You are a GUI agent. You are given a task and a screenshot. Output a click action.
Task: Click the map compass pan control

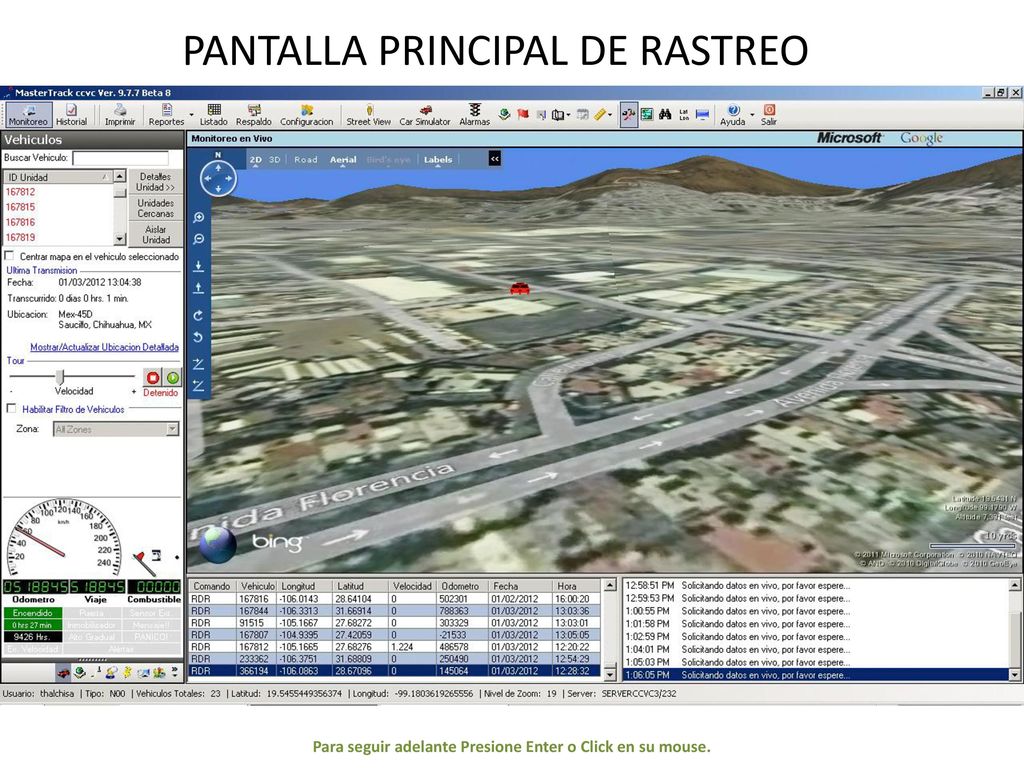tap(218, 178)
